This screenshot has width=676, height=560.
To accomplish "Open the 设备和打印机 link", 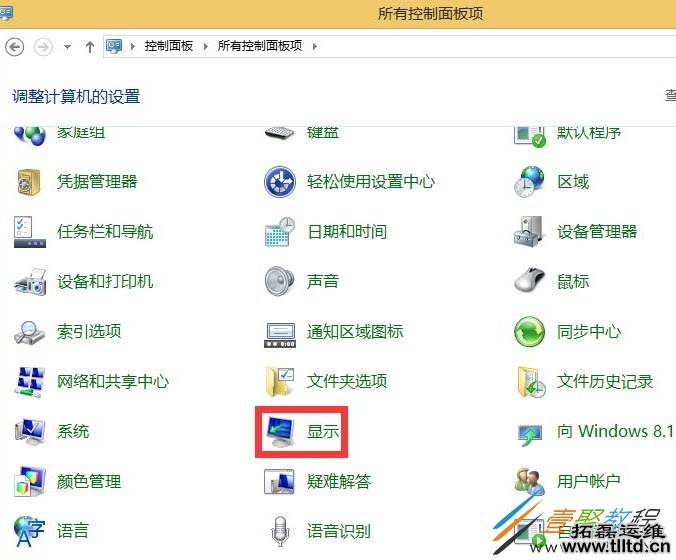I will [x=105, y=282].
